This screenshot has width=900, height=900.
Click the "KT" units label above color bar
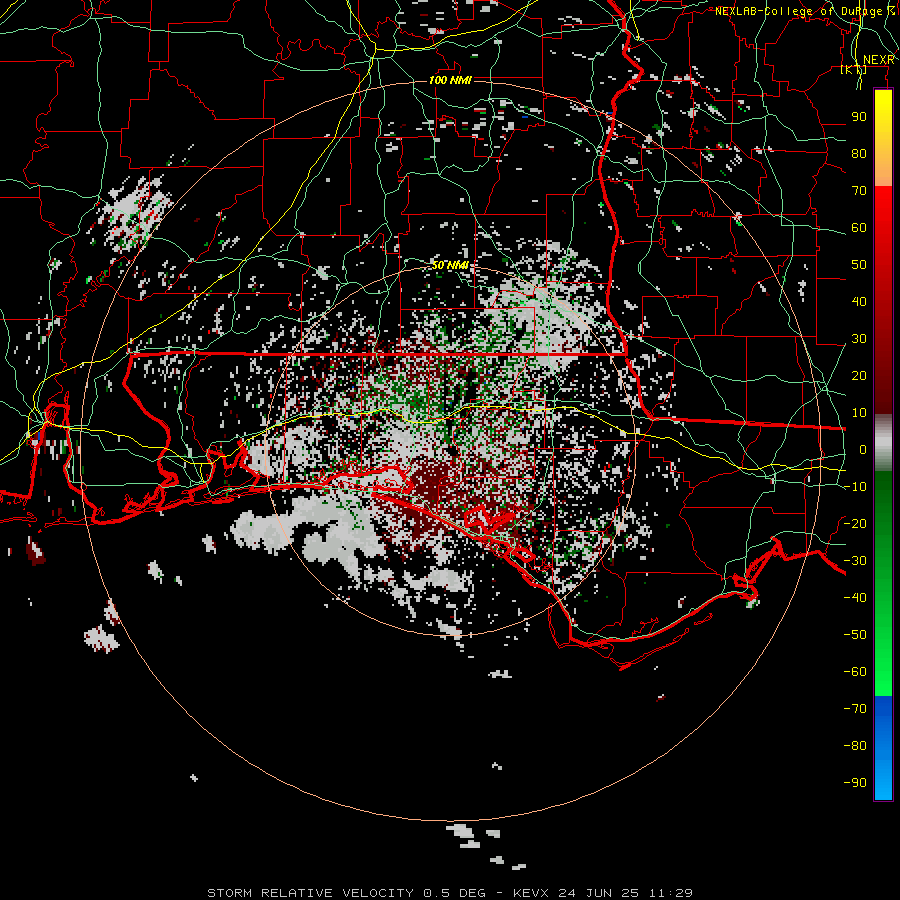coord(854,70)
